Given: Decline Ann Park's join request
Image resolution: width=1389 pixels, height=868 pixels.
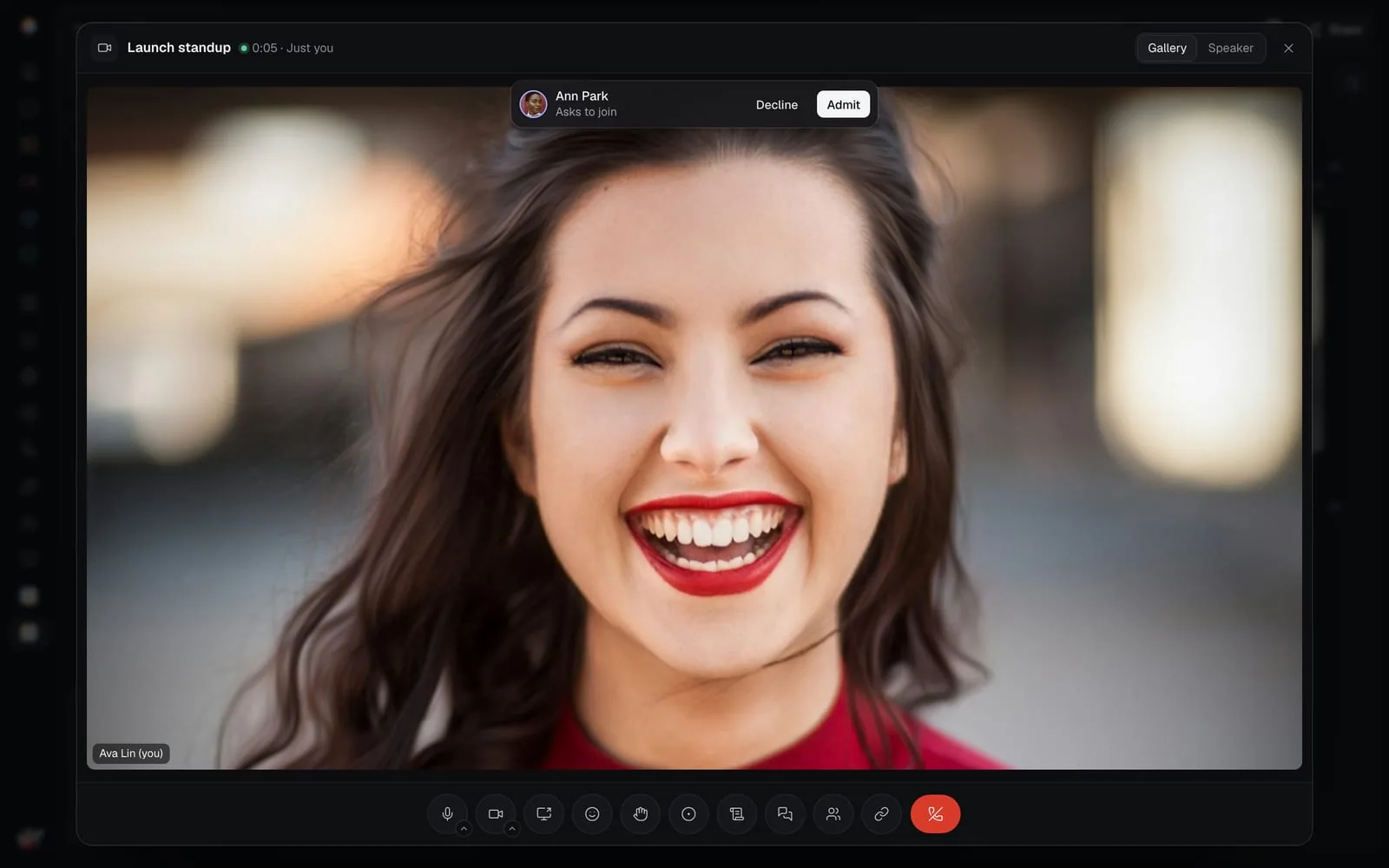Looking at the screenshot, I should tap(776, 104).
